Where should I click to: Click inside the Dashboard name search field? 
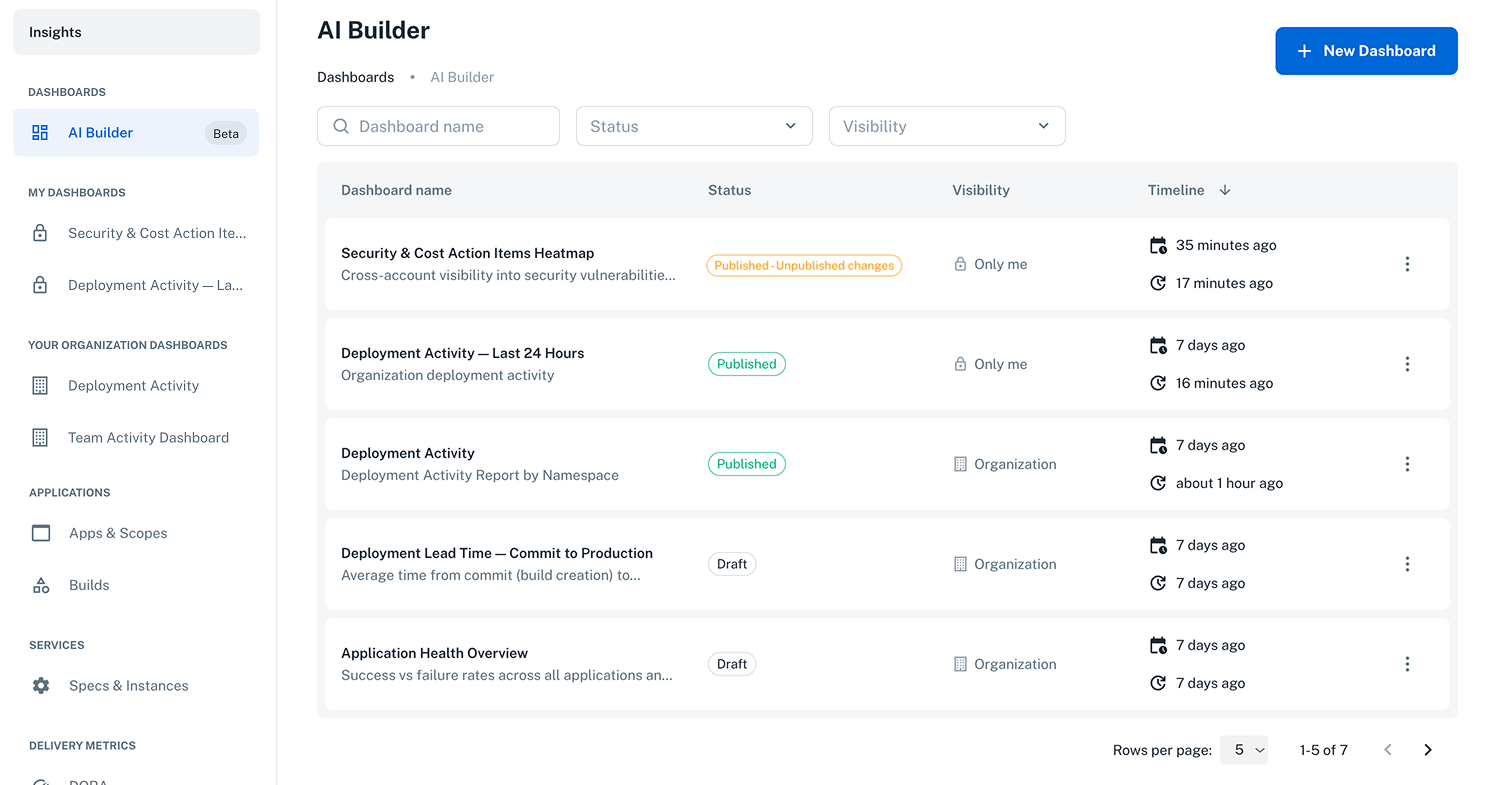[x=440, y=125]
